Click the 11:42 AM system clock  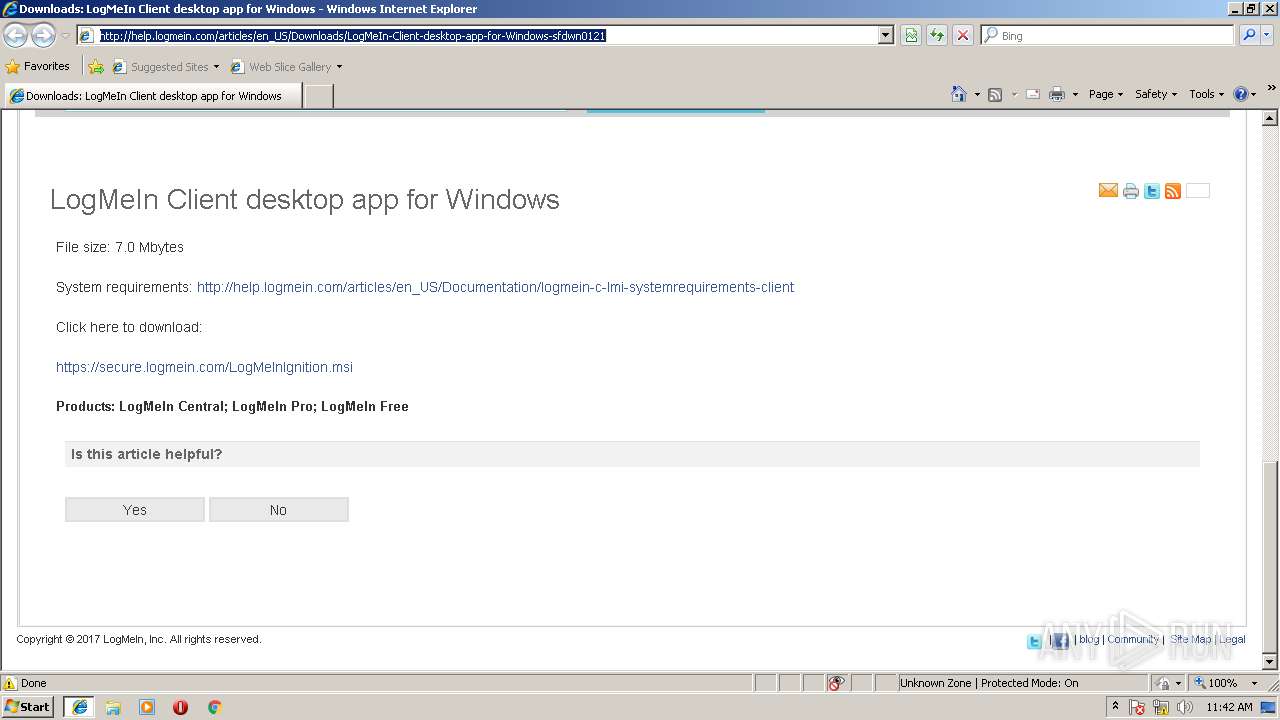(1229, 707)
